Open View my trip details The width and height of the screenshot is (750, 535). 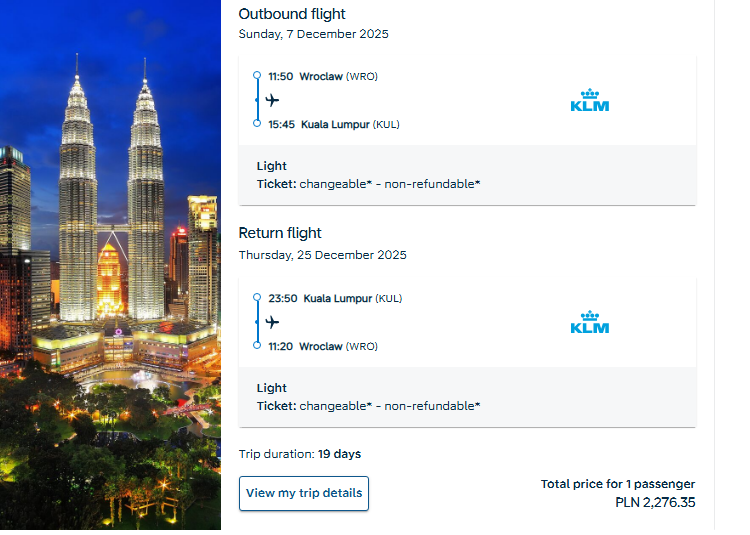pyautogui.click(x=304, y=493)
